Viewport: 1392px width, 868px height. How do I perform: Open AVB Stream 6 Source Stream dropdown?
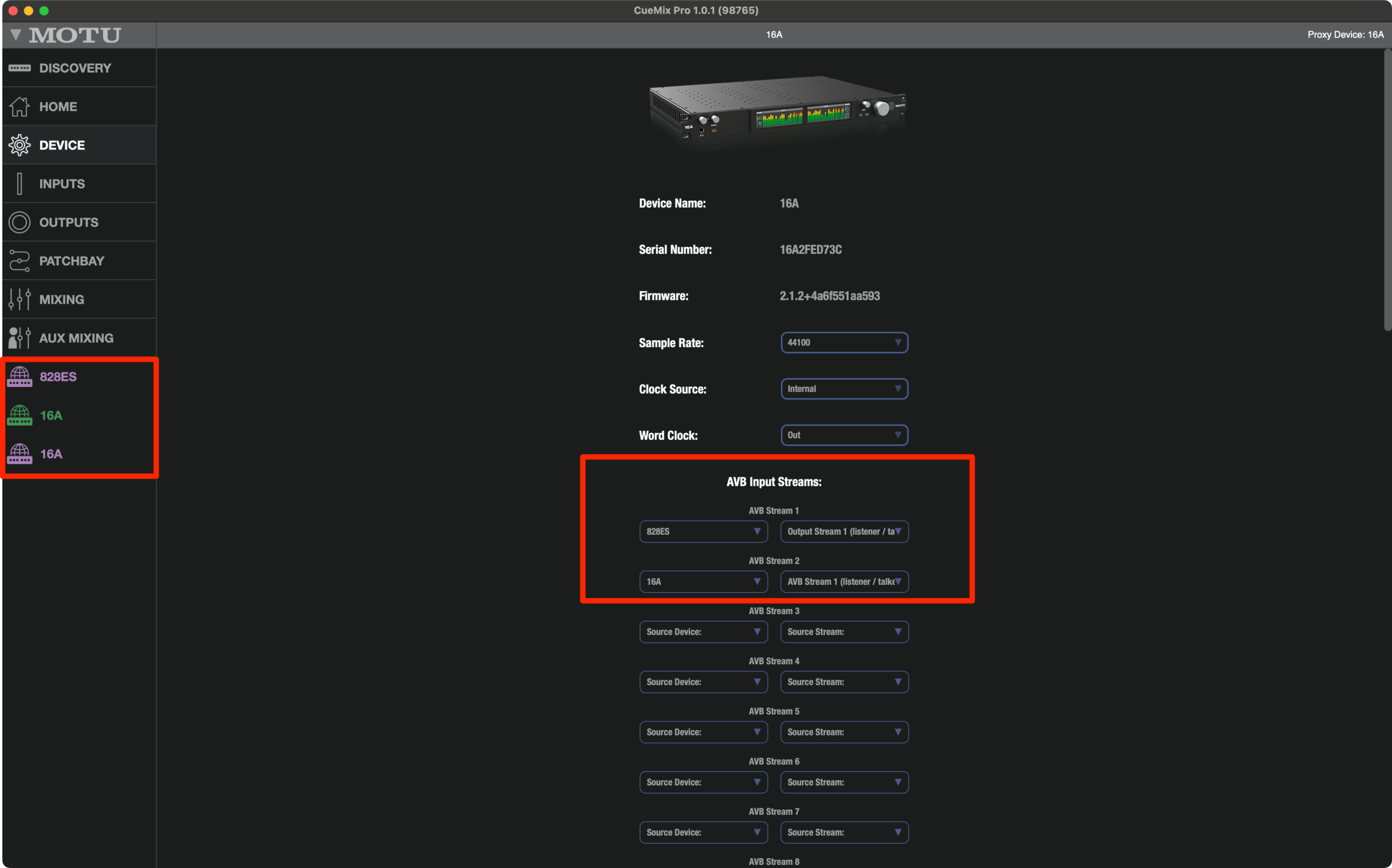click(x=844, y=782)
